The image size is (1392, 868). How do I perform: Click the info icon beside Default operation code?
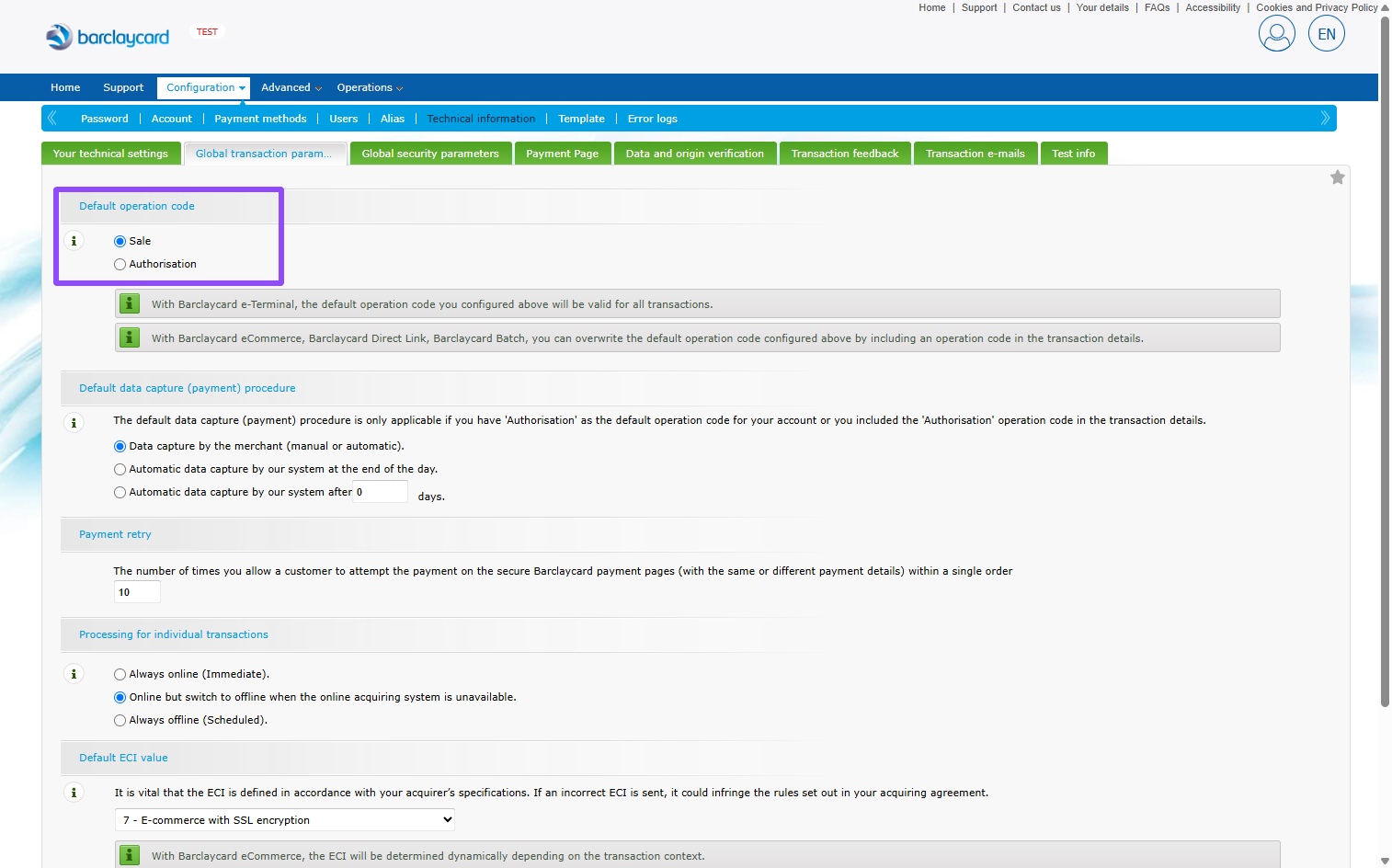[x=74, y=241]
